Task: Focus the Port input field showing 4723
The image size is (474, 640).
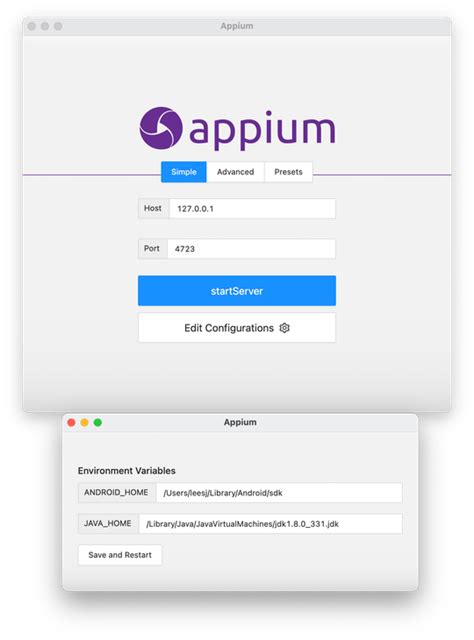Action: pos(251,249)
